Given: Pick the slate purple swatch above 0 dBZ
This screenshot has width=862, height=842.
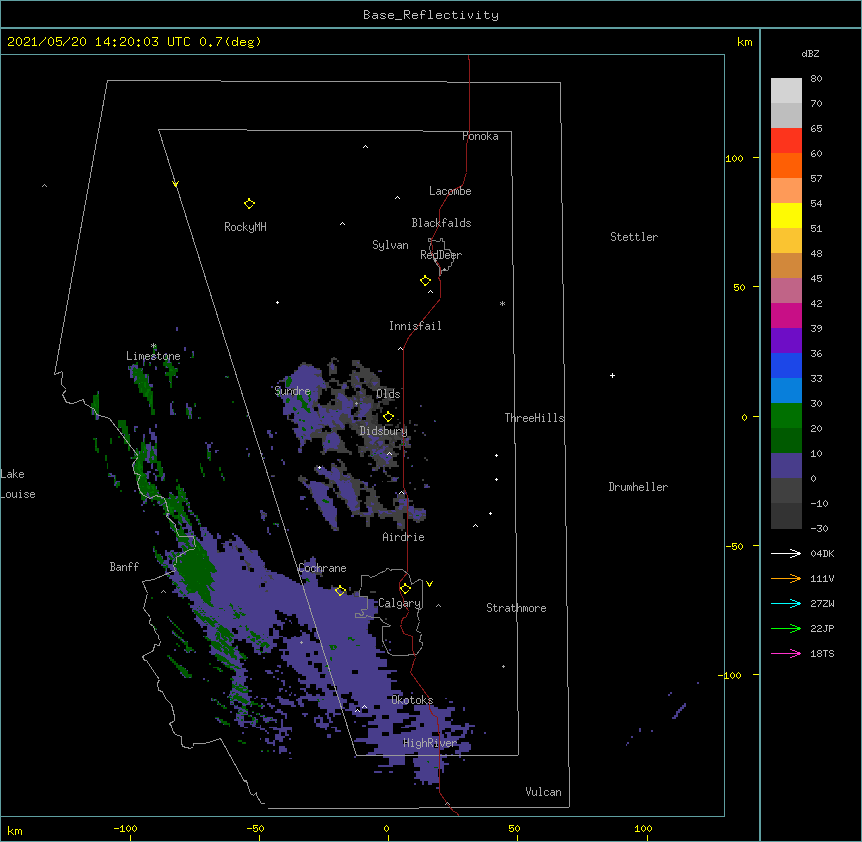Looking at the screenshot, I should tap(786, 466).
